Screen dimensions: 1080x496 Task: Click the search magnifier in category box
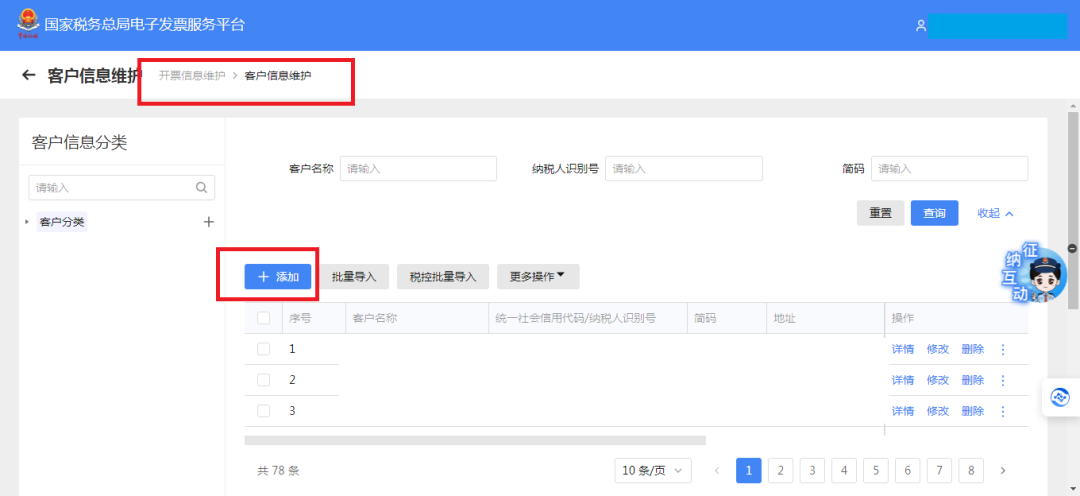click(201, 187)
